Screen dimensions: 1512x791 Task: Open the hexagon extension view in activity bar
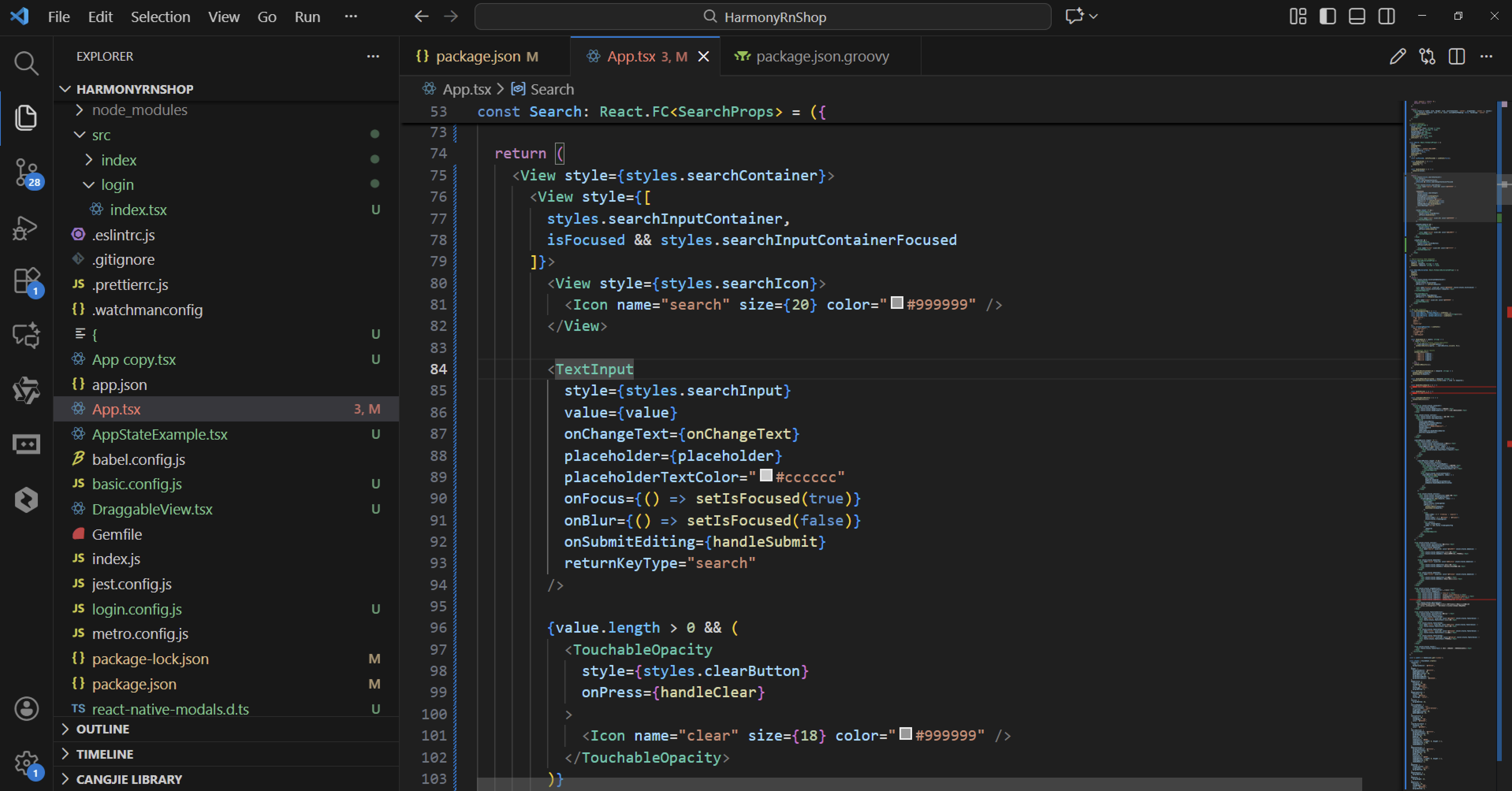click(x=26, y=500)
